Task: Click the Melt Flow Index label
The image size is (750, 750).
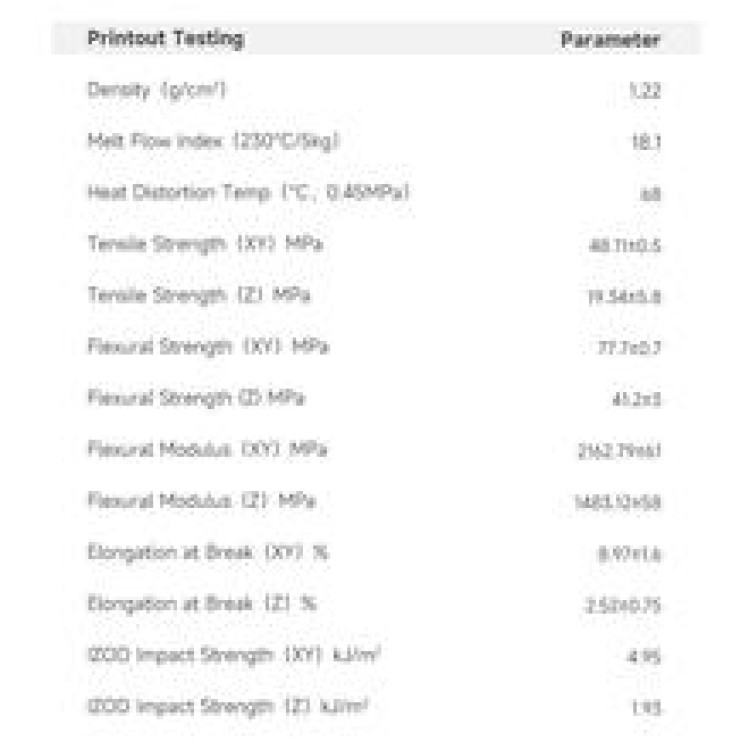Action: point(213,141)
